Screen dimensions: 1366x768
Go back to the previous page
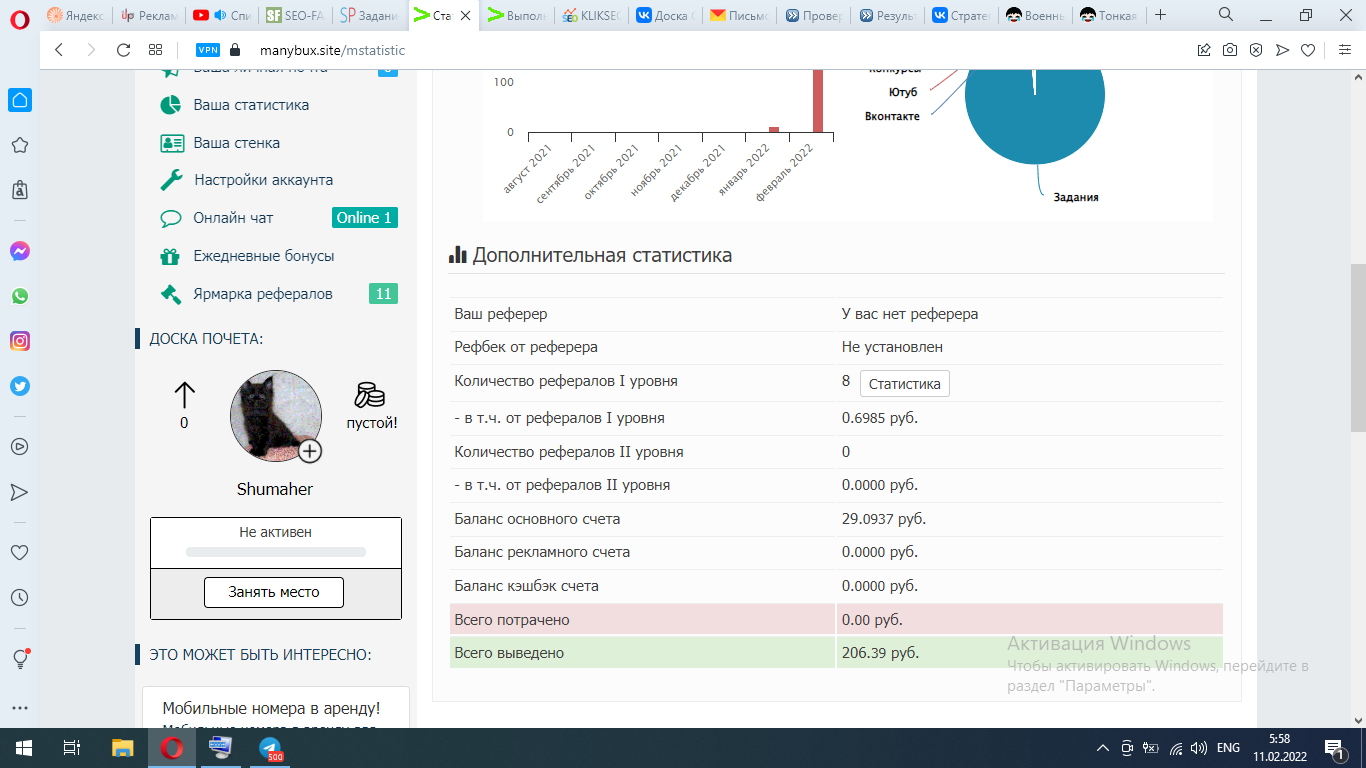(59, 50)
